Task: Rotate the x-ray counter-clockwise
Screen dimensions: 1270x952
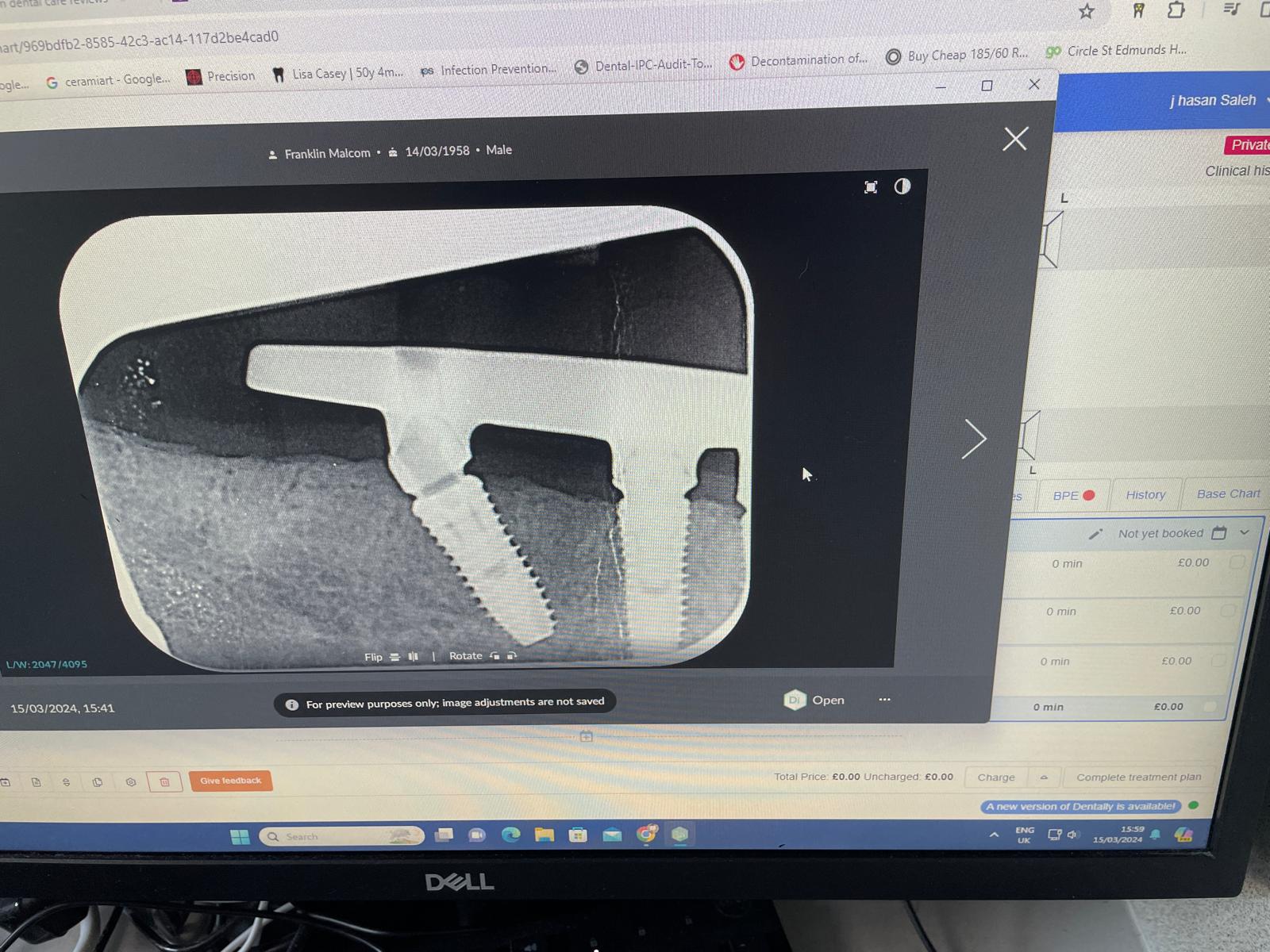Action: 495,656
